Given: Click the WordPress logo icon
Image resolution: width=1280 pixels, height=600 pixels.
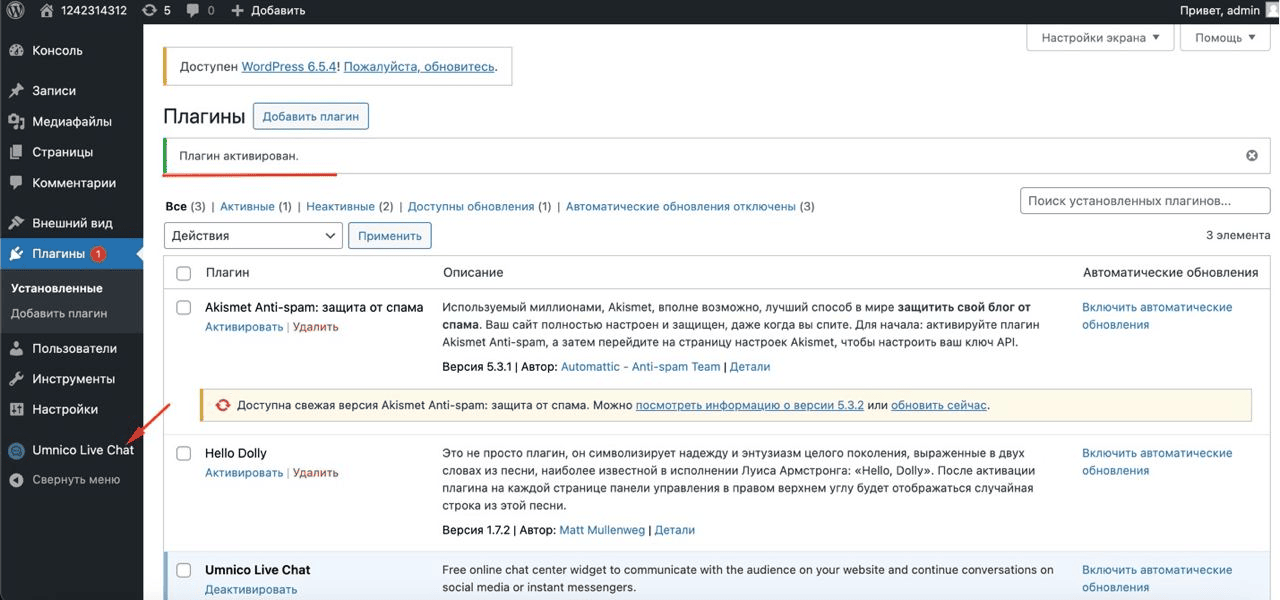Looking at the screenshot, I should tap(17, 11).
